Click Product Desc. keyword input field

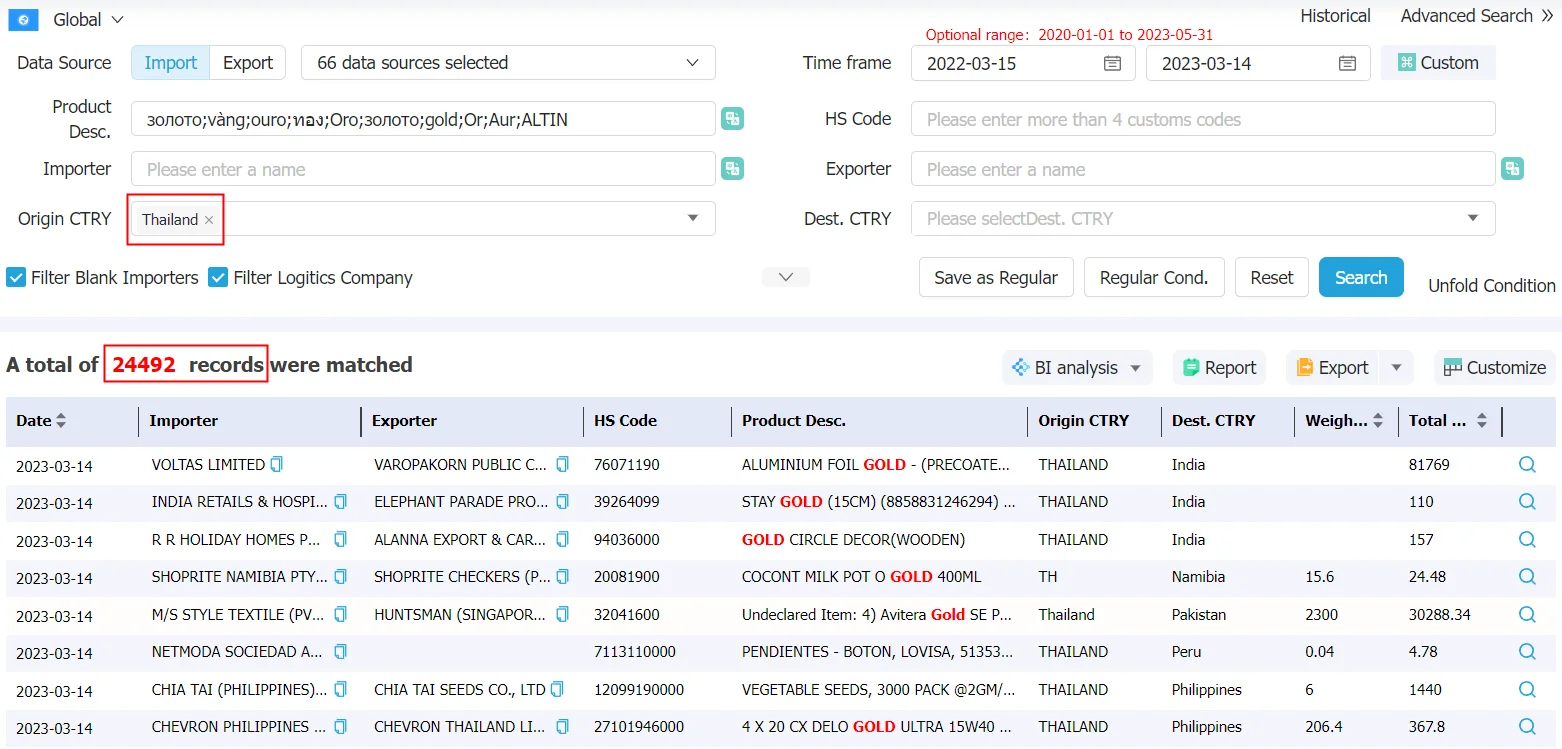[424, 119]
